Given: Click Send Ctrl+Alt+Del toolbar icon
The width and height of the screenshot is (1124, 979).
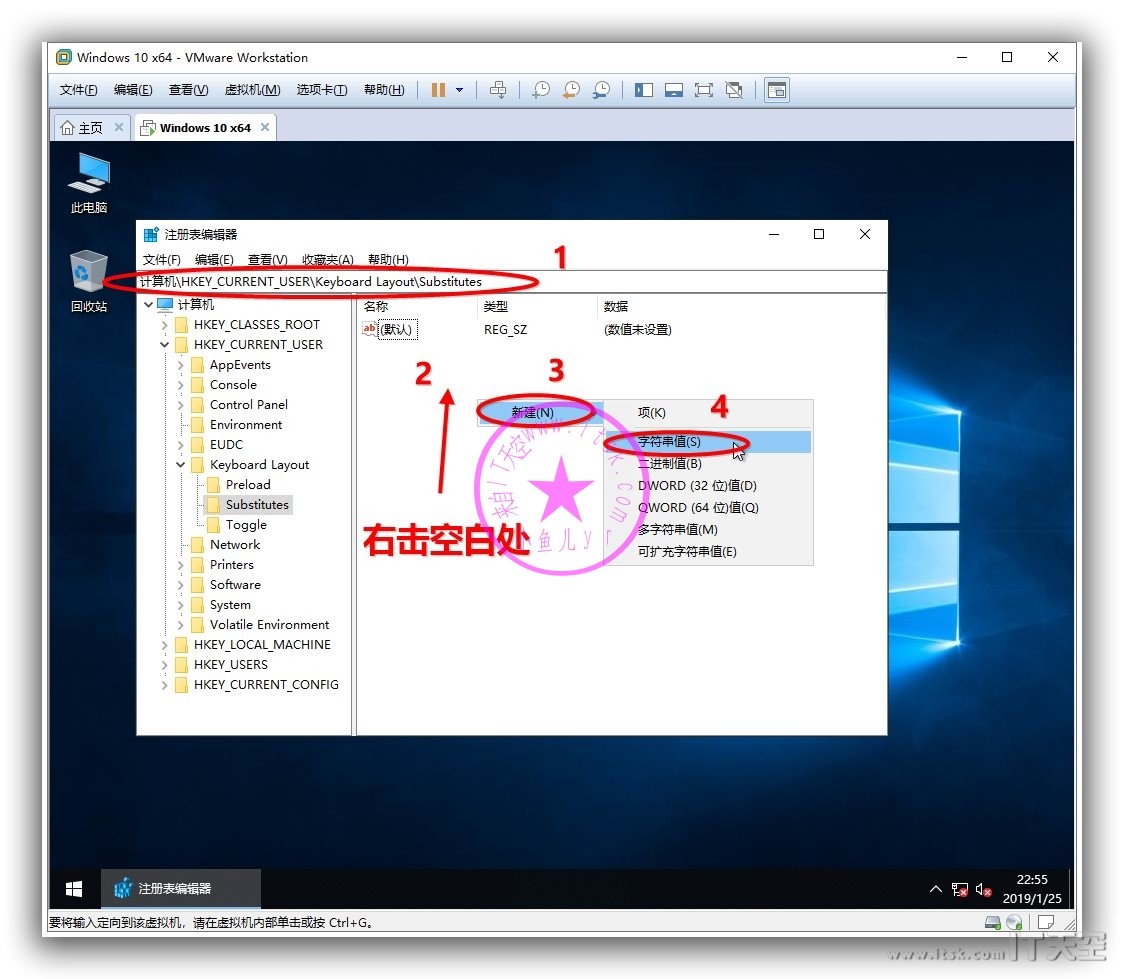Looking at the screenshot, I should tap(497, 90).
